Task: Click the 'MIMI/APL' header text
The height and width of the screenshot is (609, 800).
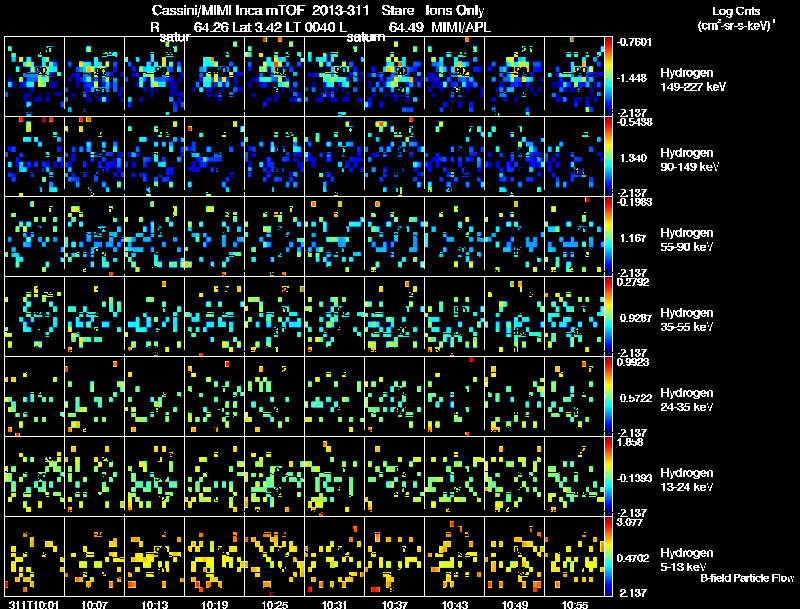Action: (461, 27)
